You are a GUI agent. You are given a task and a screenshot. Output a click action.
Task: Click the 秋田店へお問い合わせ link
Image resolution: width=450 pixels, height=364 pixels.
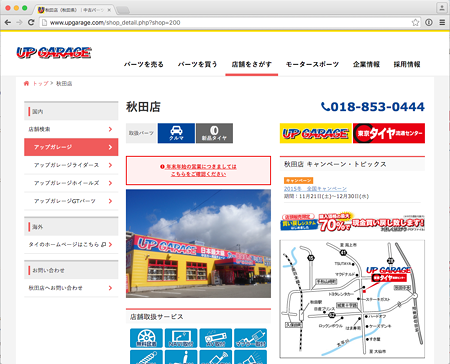pyautogui.click(x=55, y=288)
